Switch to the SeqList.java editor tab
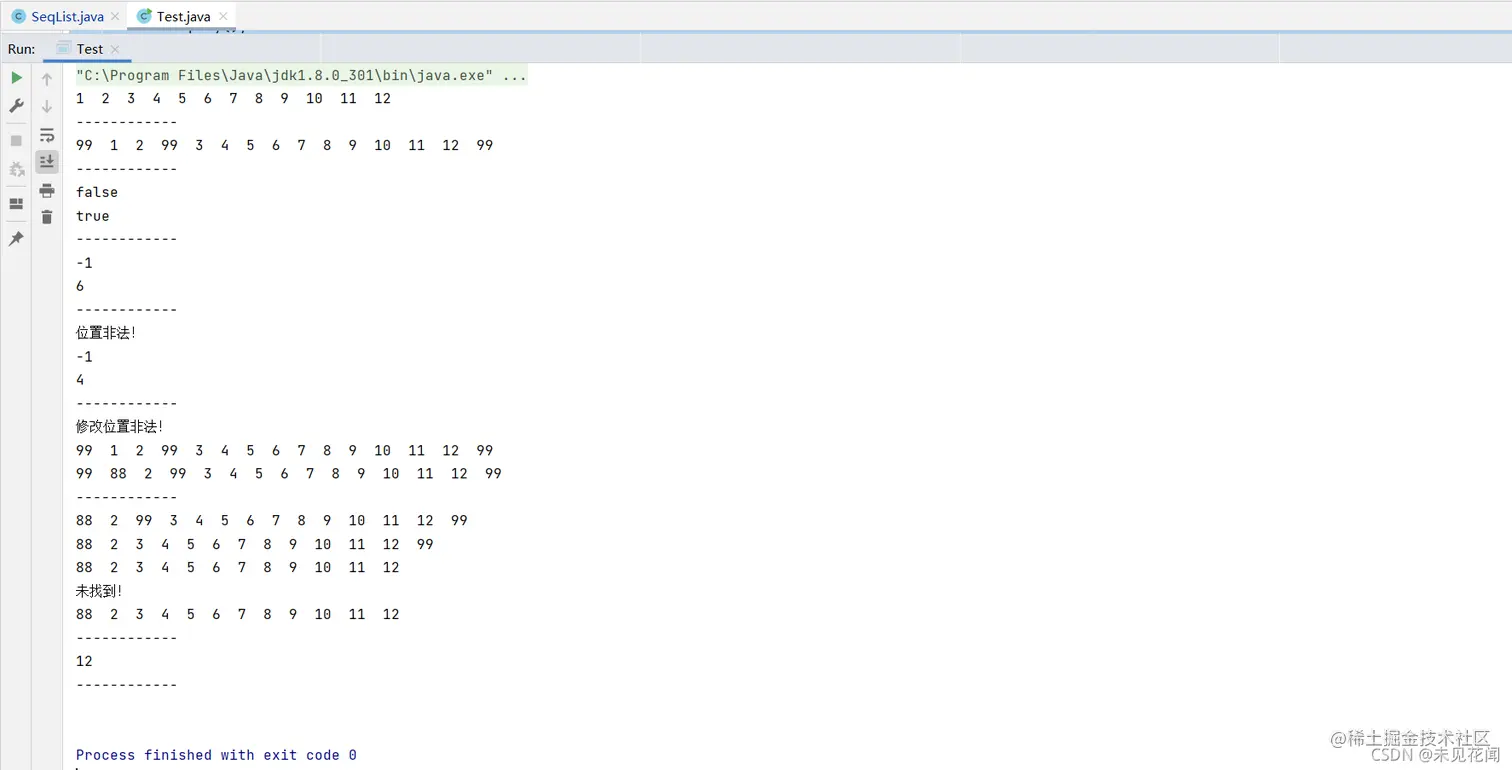The image size is (1512, 770). click(66, 17)
